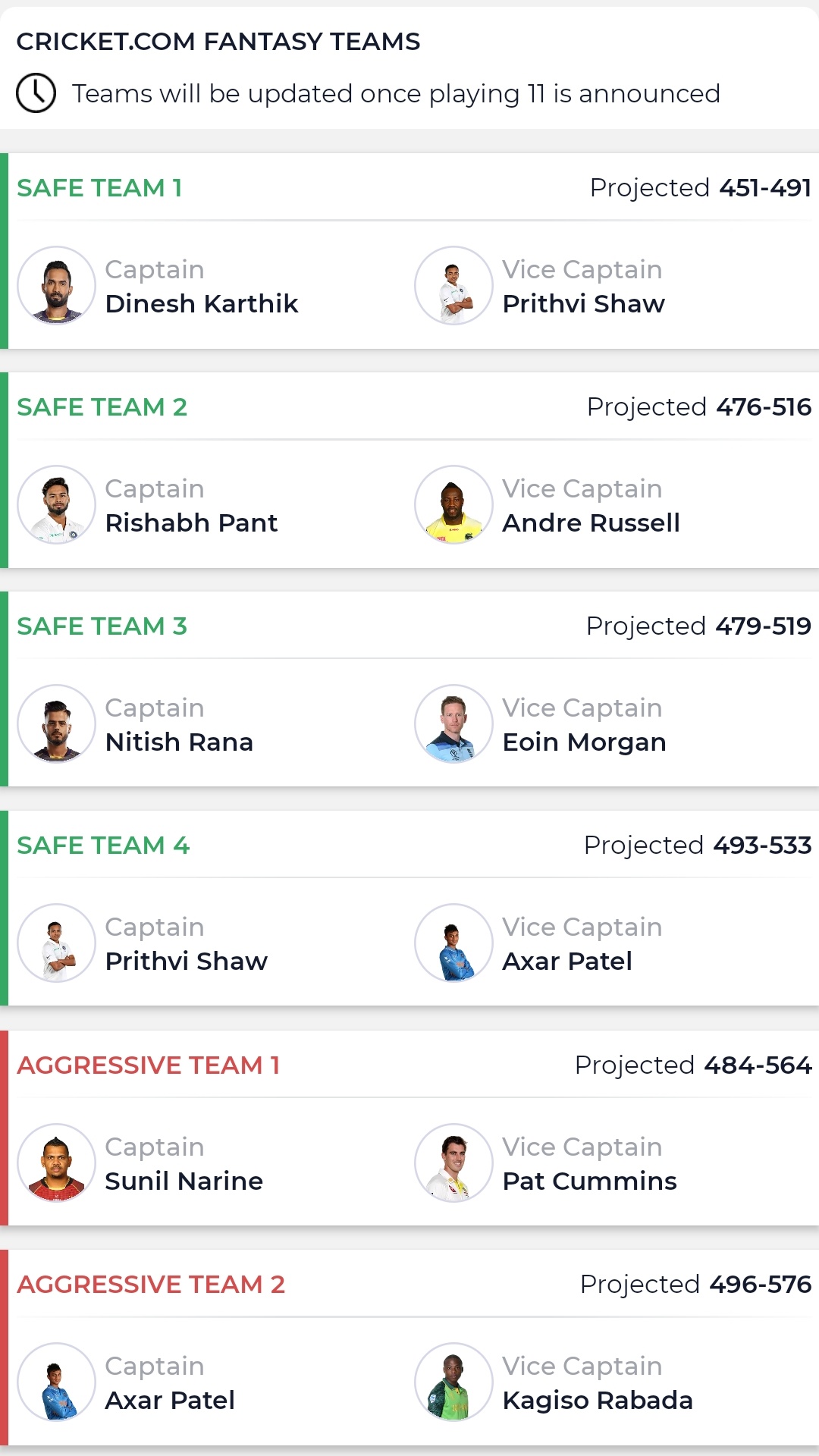This screenshot has height=1456, width=819.
Task: Open AGGRESSIVE TEAM 1 heading
Action: click(x=149, y=1065)
